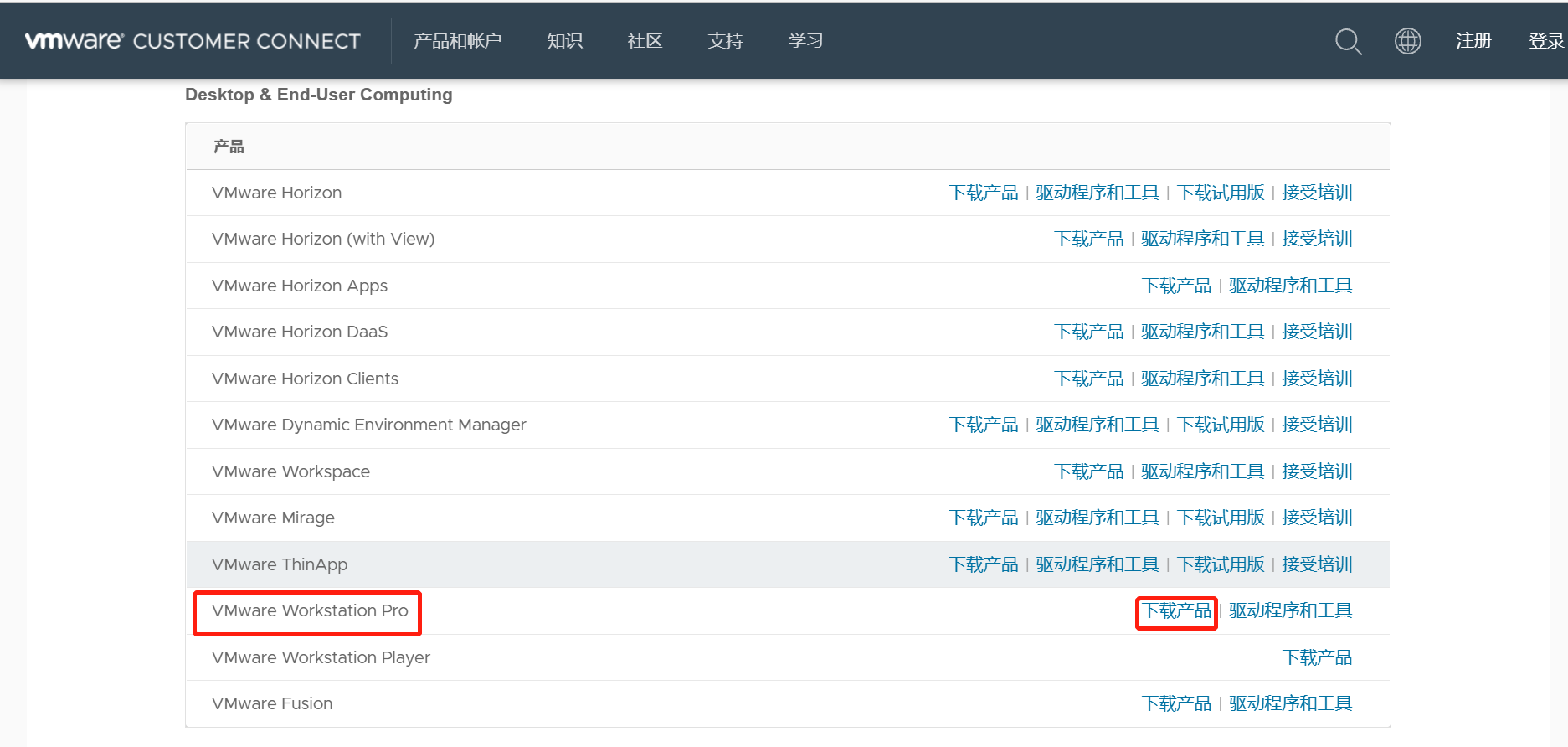Viewport: 1568px width, 747px height.
Task: Click 下载试用版 for VMware ThinApp
Action: [x=1221, y=564]
